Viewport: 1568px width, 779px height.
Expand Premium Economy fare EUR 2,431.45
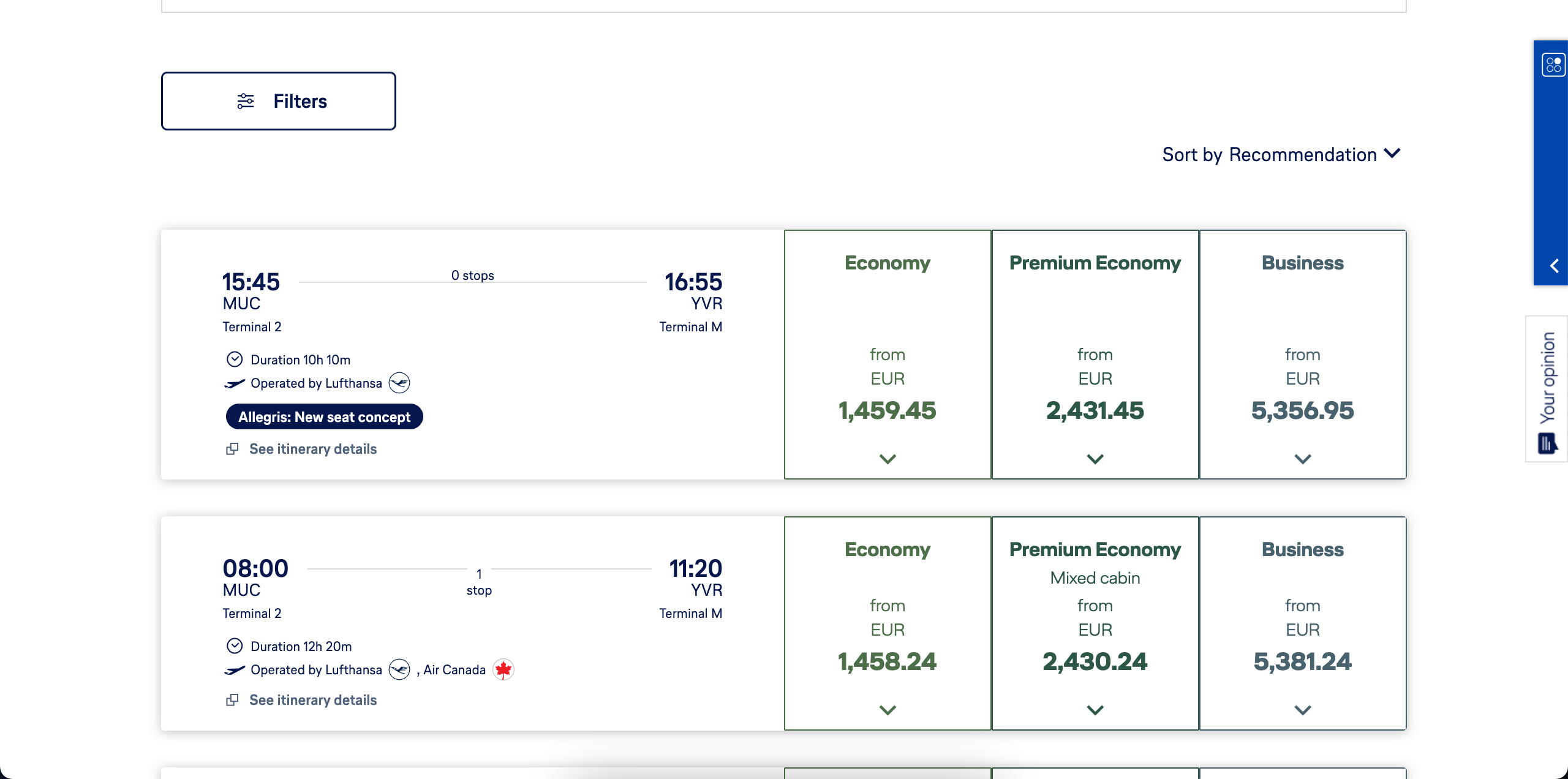[x=1095, y=459]
